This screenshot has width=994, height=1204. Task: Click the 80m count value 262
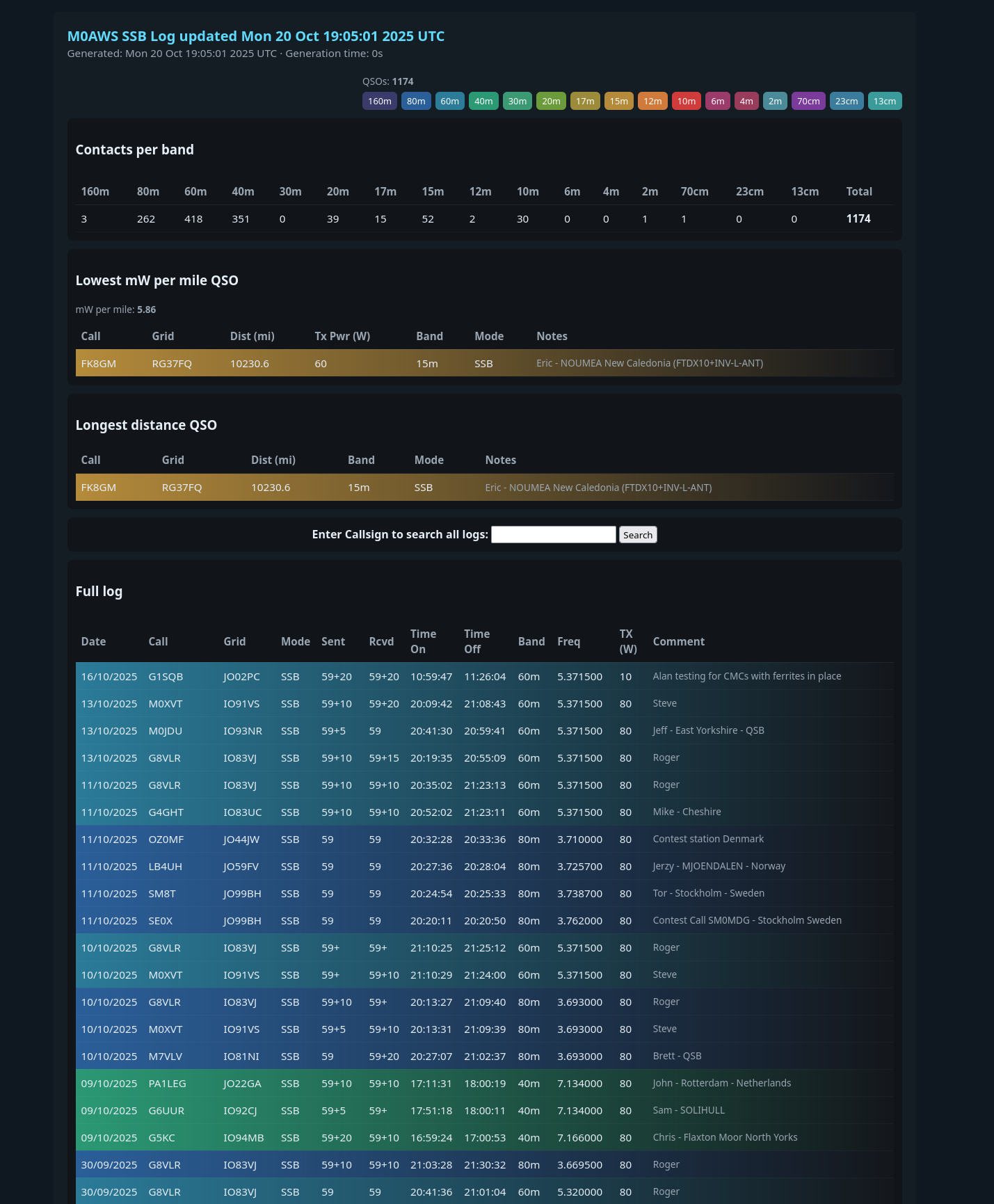[146, 218]
